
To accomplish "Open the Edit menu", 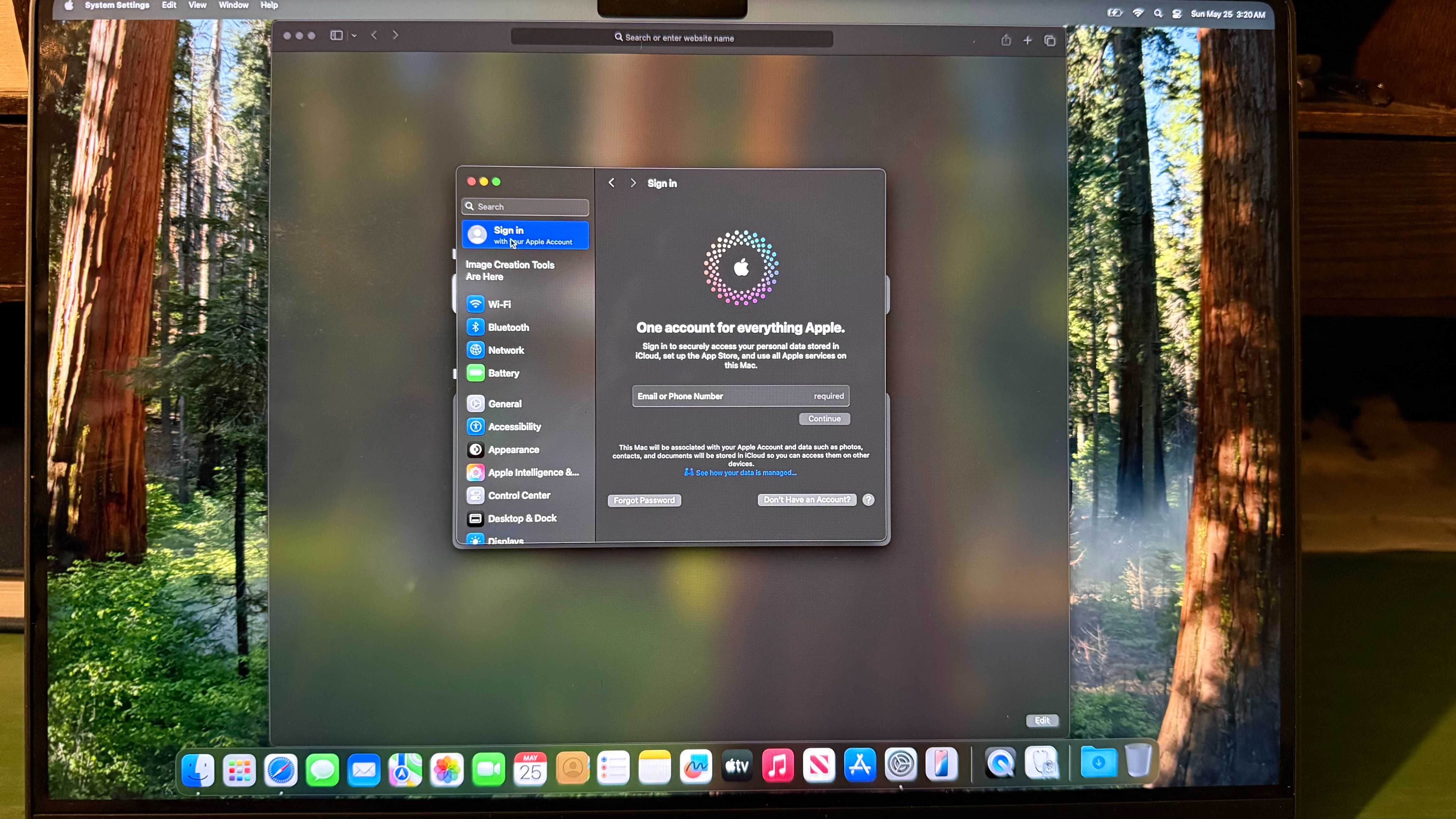I will (x=169, y=5).
